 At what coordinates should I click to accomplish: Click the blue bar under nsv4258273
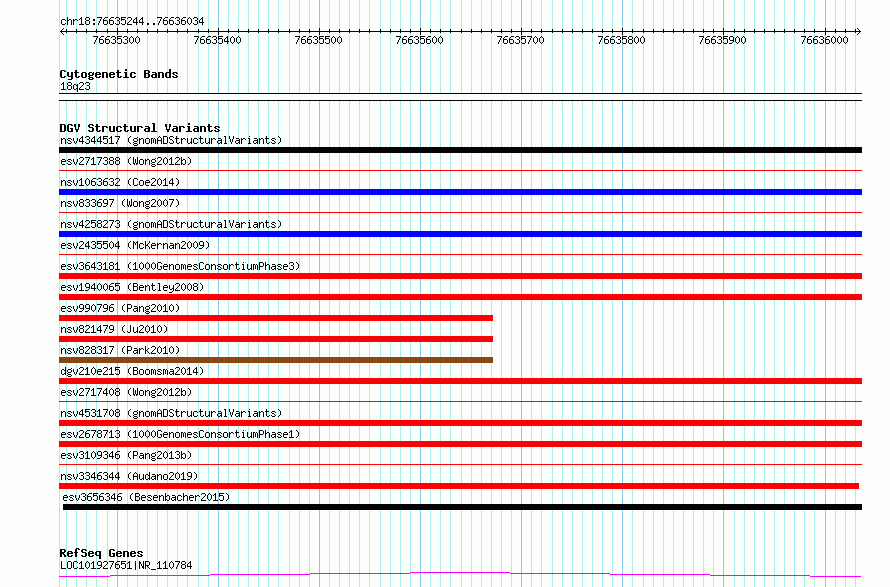[x=460, y=234]
